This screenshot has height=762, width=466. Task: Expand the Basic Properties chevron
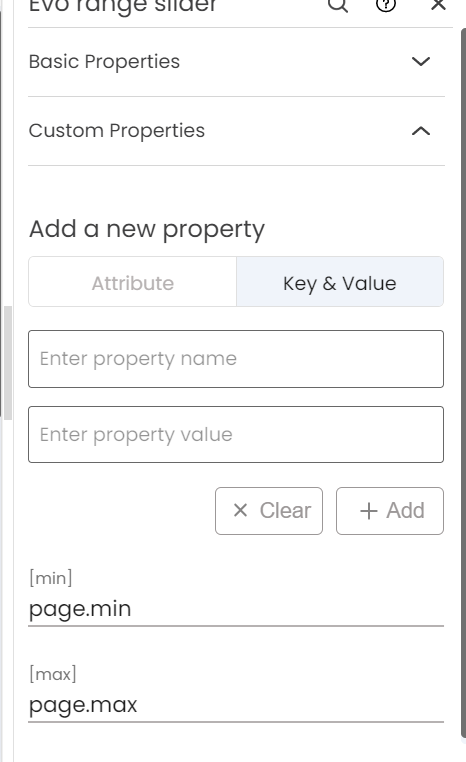coord(421,62)
